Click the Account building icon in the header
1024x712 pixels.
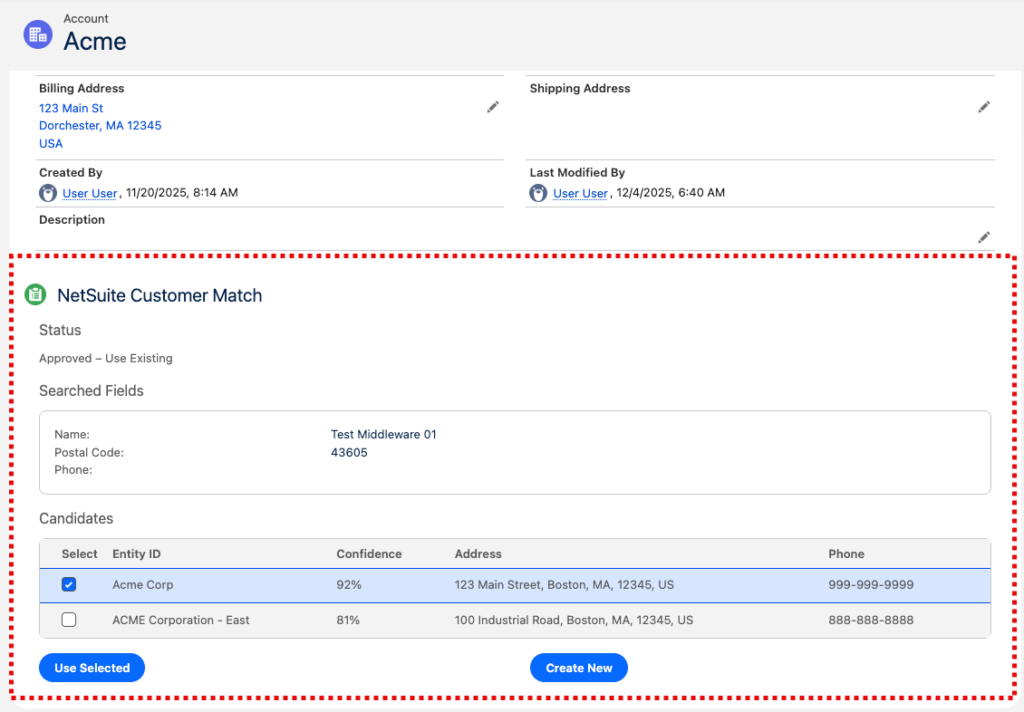pyautogui.click(x=37, y=33)
